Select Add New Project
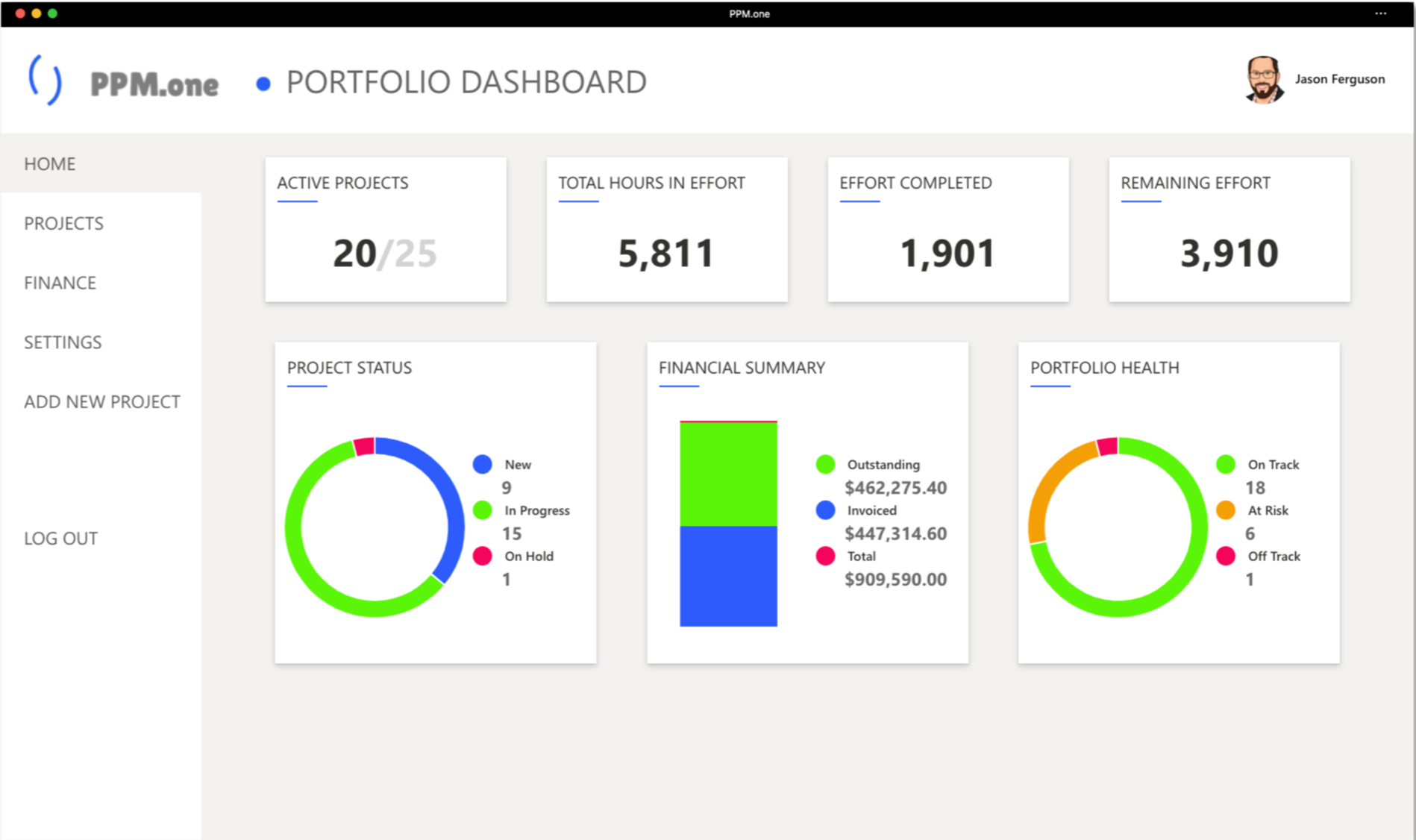This screenshot has width=1416, height=840. (x=101, y=401)
